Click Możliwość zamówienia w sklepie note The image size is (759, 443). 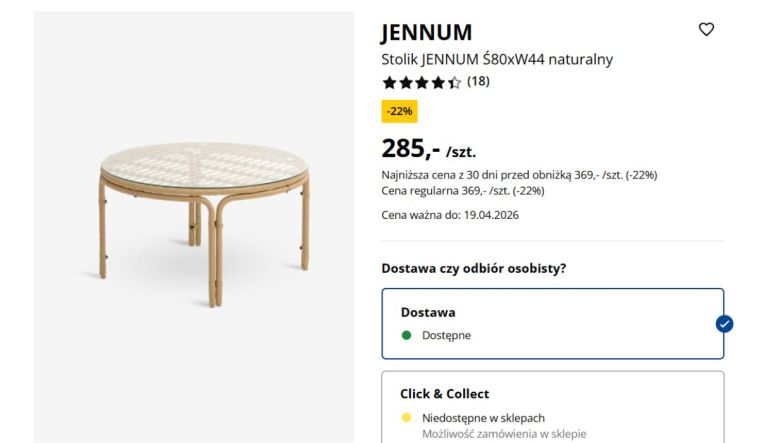pos(503,433)
